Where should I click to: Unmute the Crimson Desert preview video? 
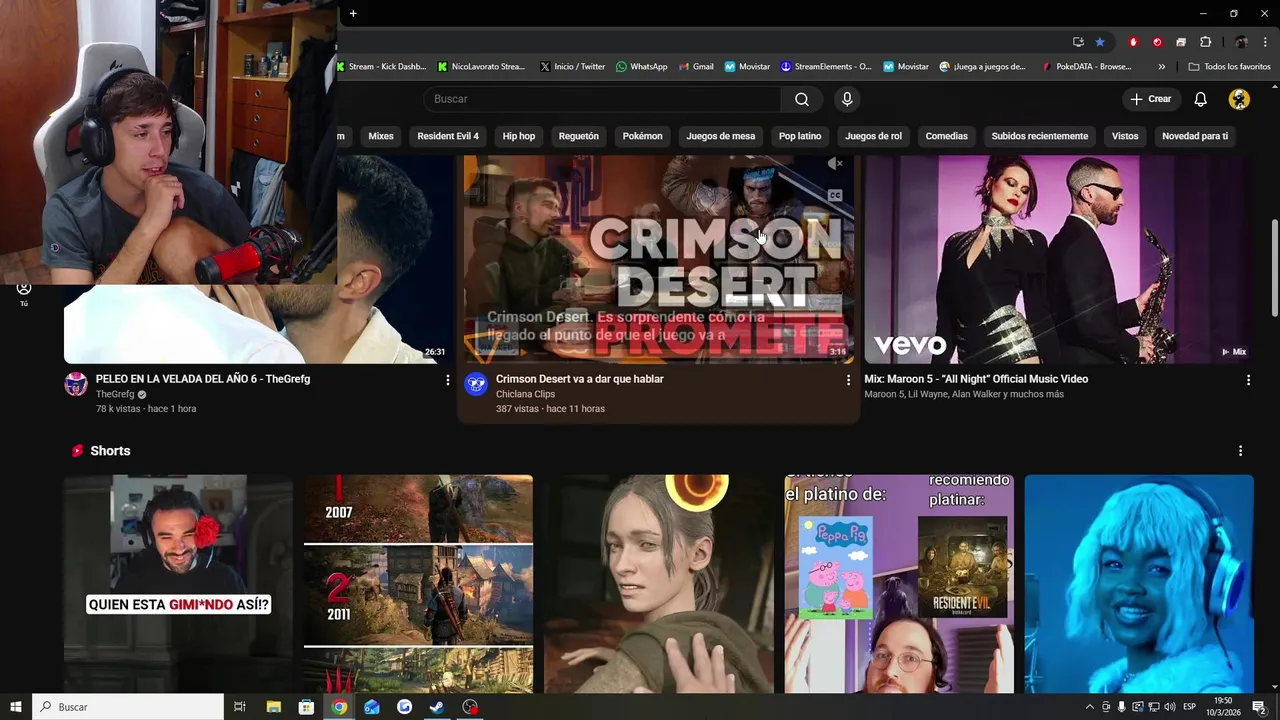pos(835,163)
